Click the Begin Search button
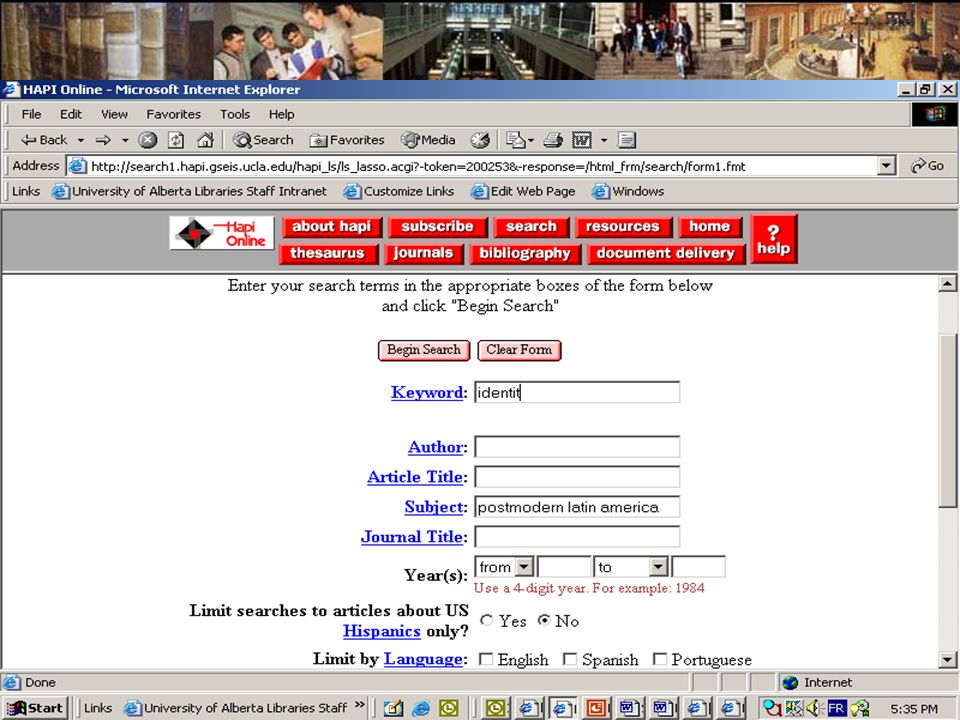The image size is (960, 720). coord(424,350)
